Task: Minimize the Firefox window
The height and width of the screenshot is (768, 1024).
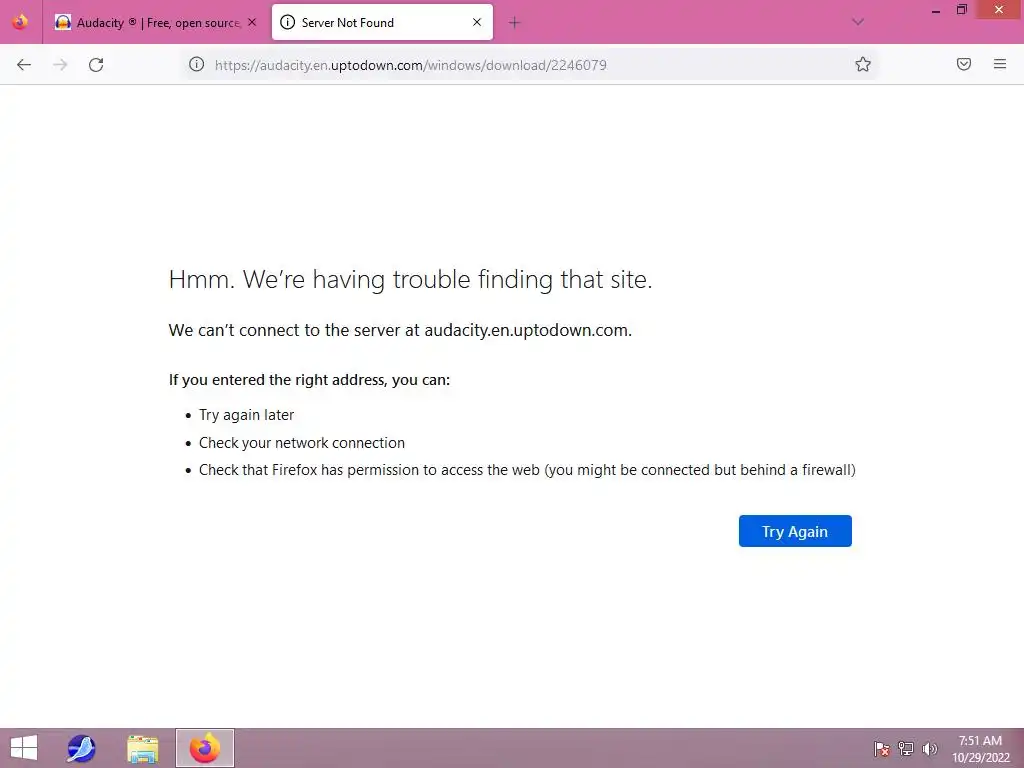Action: click(936, 10)
